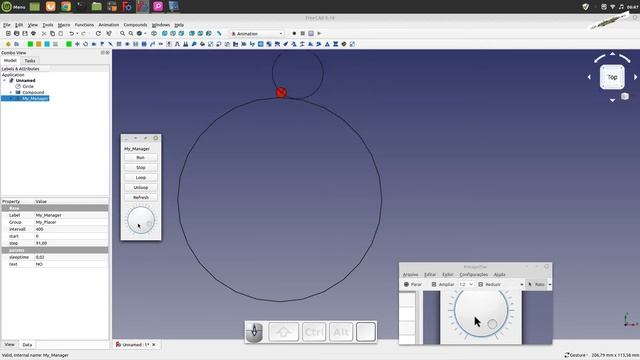Click the Ampliar button in magnifier window
The width and height of the screenshot is (640, 360).
click(x=442, y=284)
